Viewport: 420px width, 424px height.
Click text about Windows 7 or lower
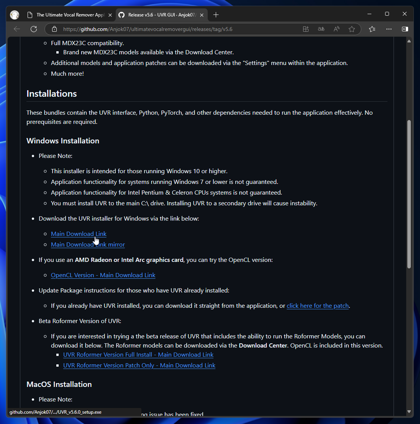click(164, 182)
